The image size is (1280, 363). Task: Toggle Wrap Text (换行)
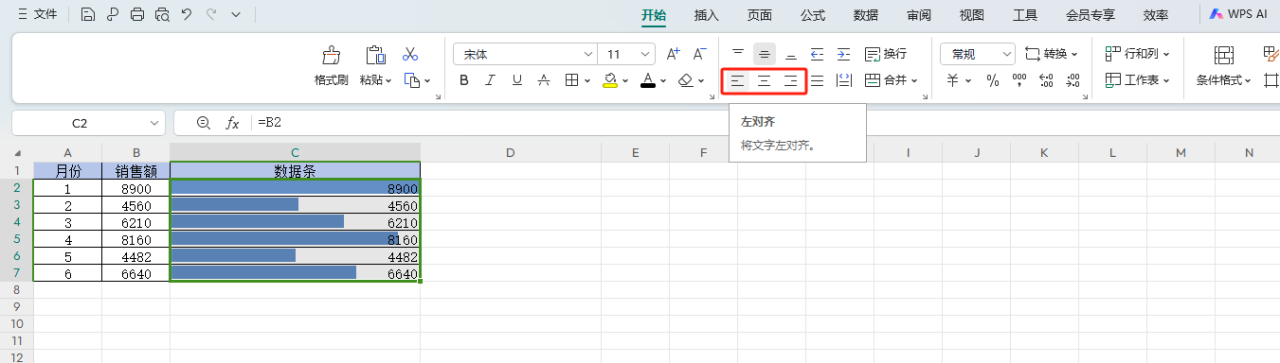tap(885, 54)
